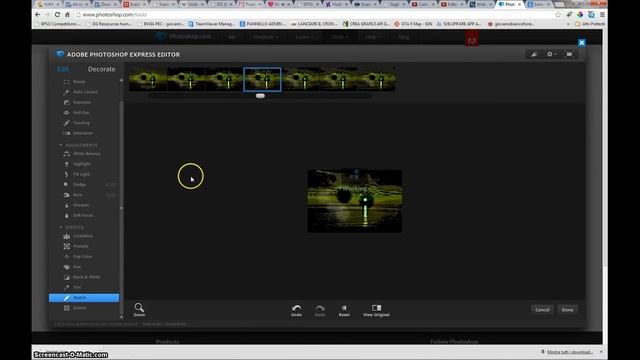Open the Tools dropdown on Photoshop.com nav
Image resolution: width=640 pixels, height=360 pixels.
click(x=340, y=37)
